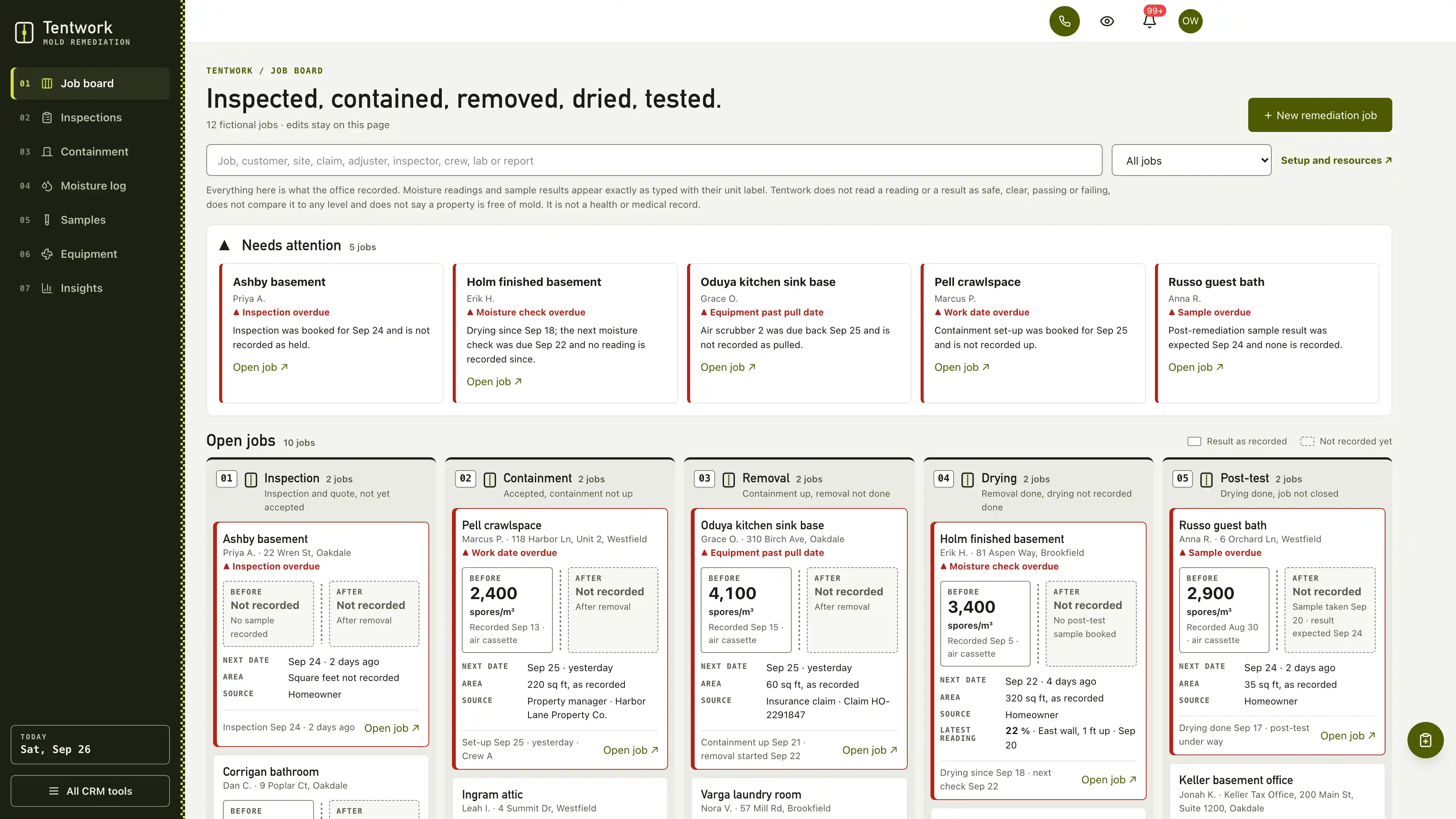The height and width of the screenshot is (819, 1456).
Task: Create a New remediation job
Action: tap(1320, 115)
